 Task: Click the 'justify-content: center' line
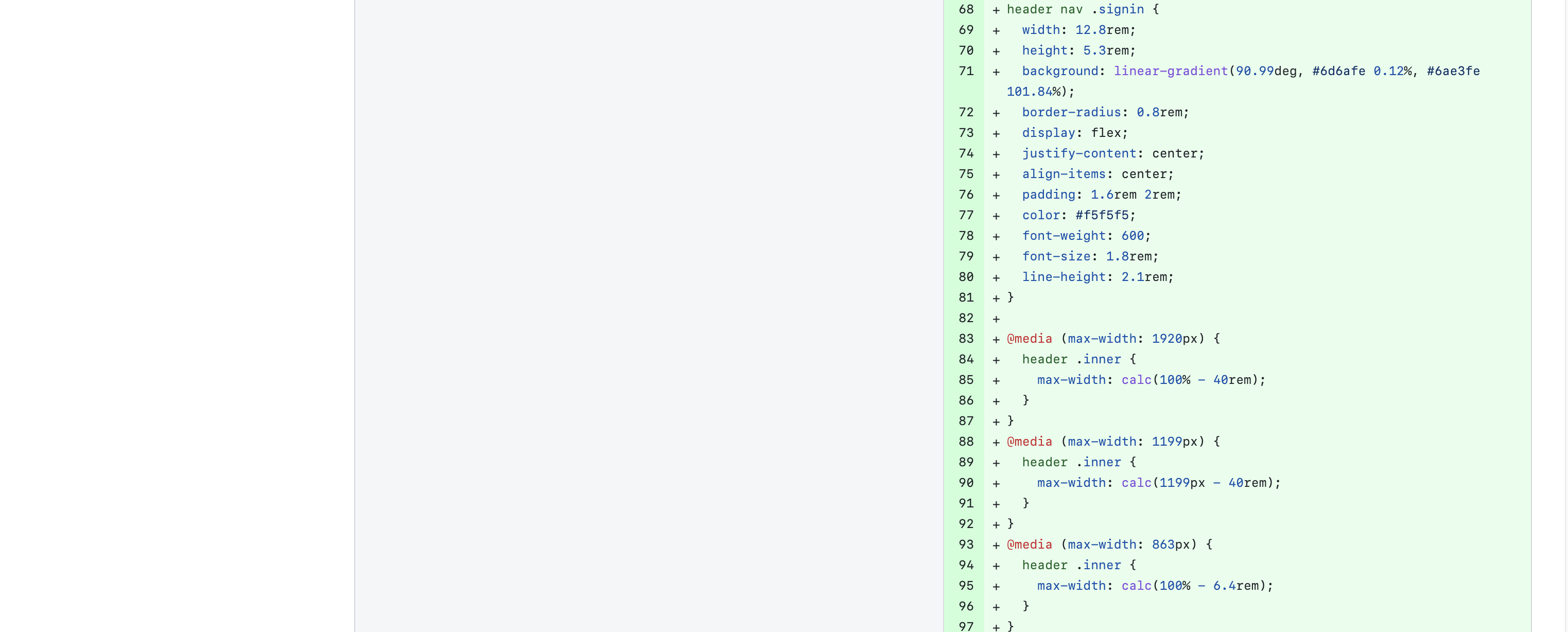(1113, 153)
